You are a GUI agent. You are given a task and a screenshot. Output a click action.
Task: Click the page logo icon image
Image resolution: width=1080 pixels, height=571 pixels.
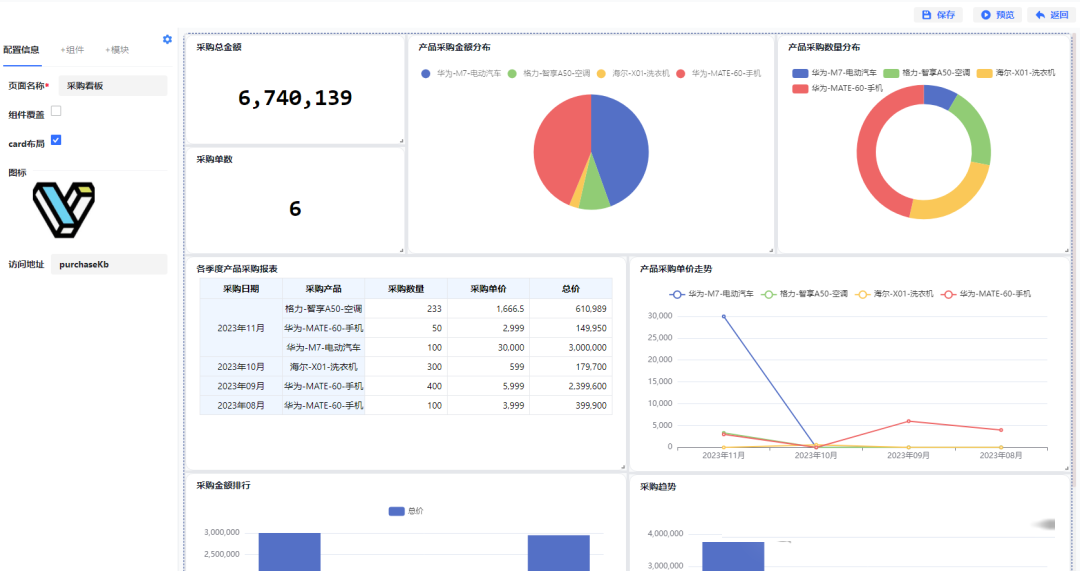click(63, 209)
